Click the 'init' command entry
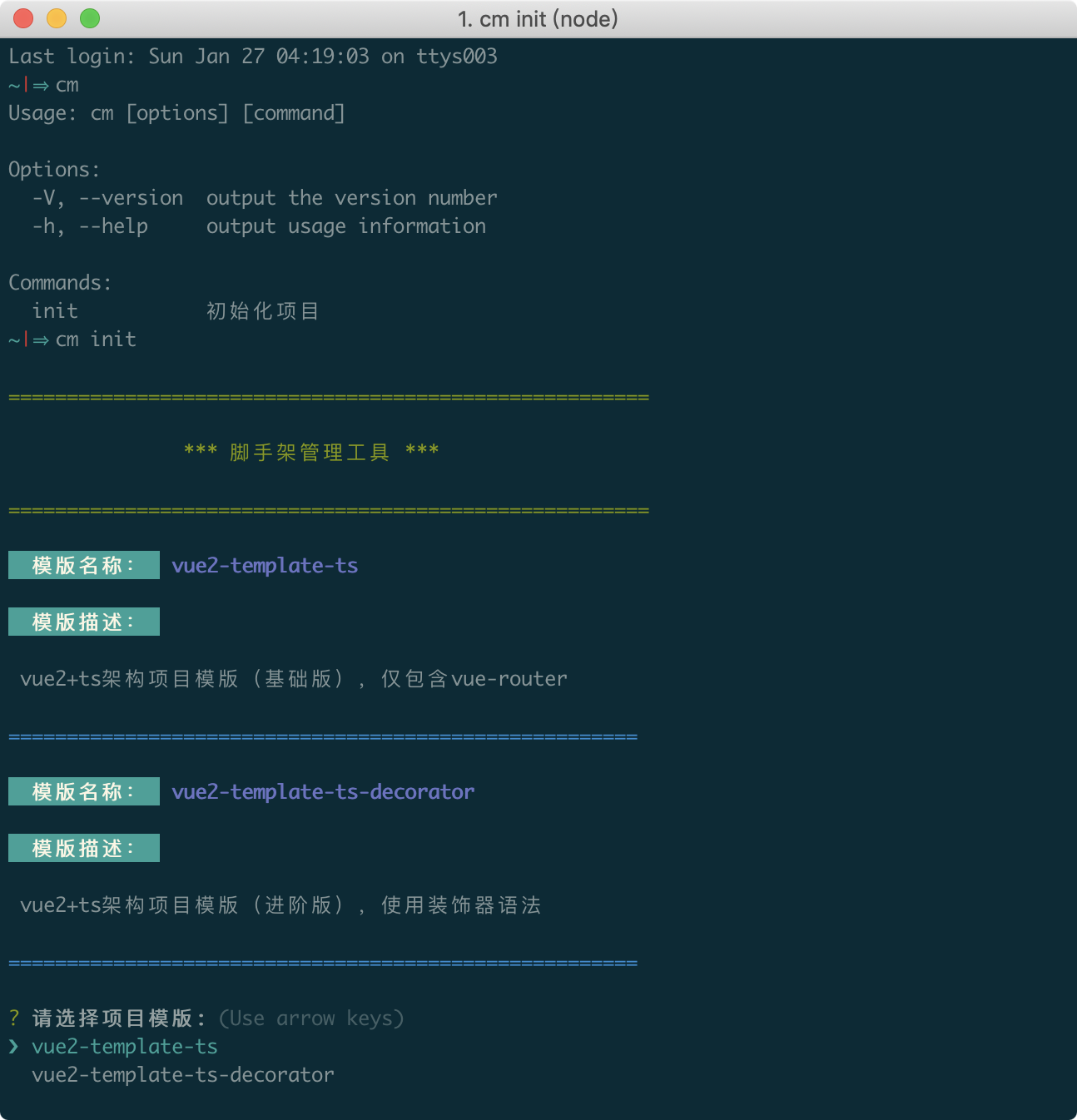 [55, 311]
